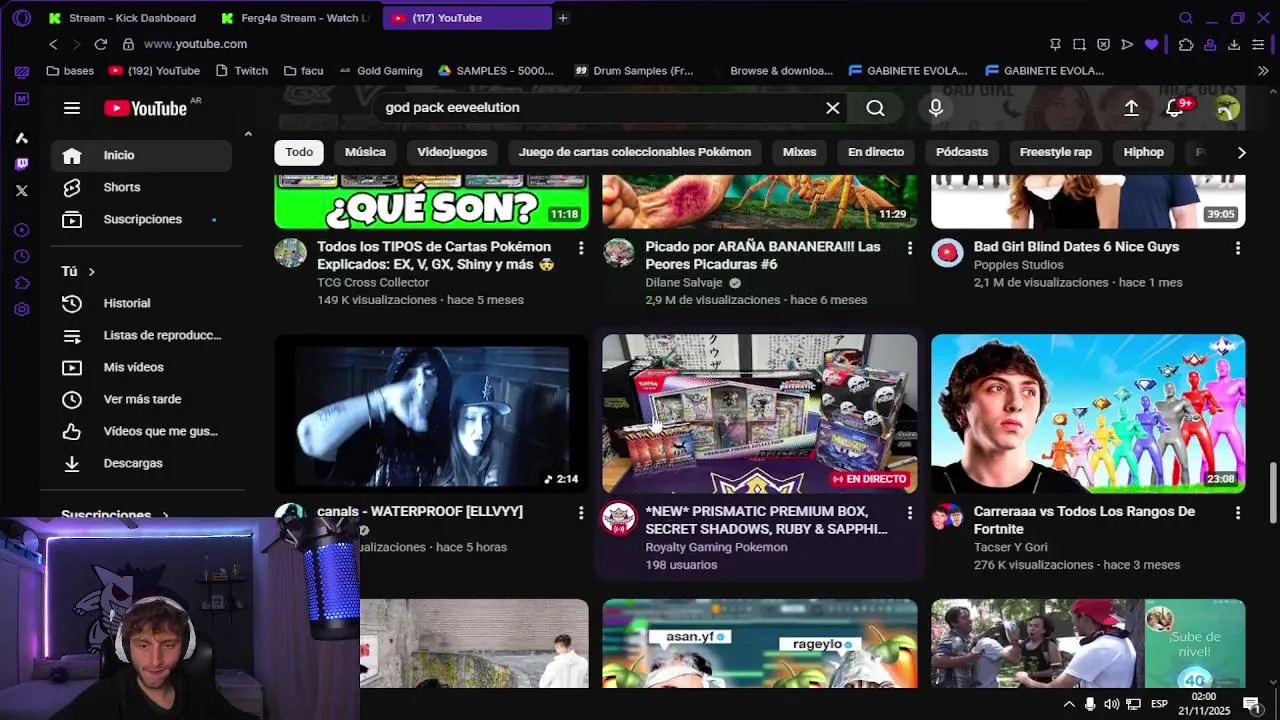Open the Dilane Salvaje channel link
Image resolution: width=1280 pixels, height=720 pixels.
(684, 283)
